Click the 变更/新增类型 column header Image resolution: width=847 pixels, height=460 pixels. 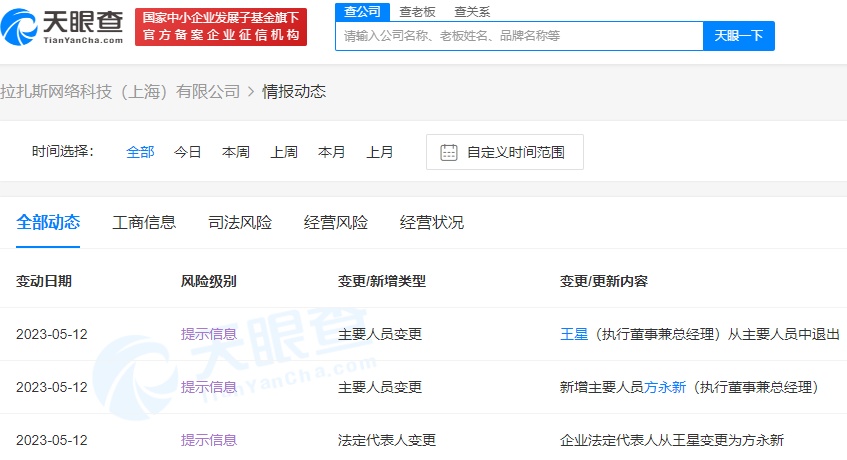(382, 281)
